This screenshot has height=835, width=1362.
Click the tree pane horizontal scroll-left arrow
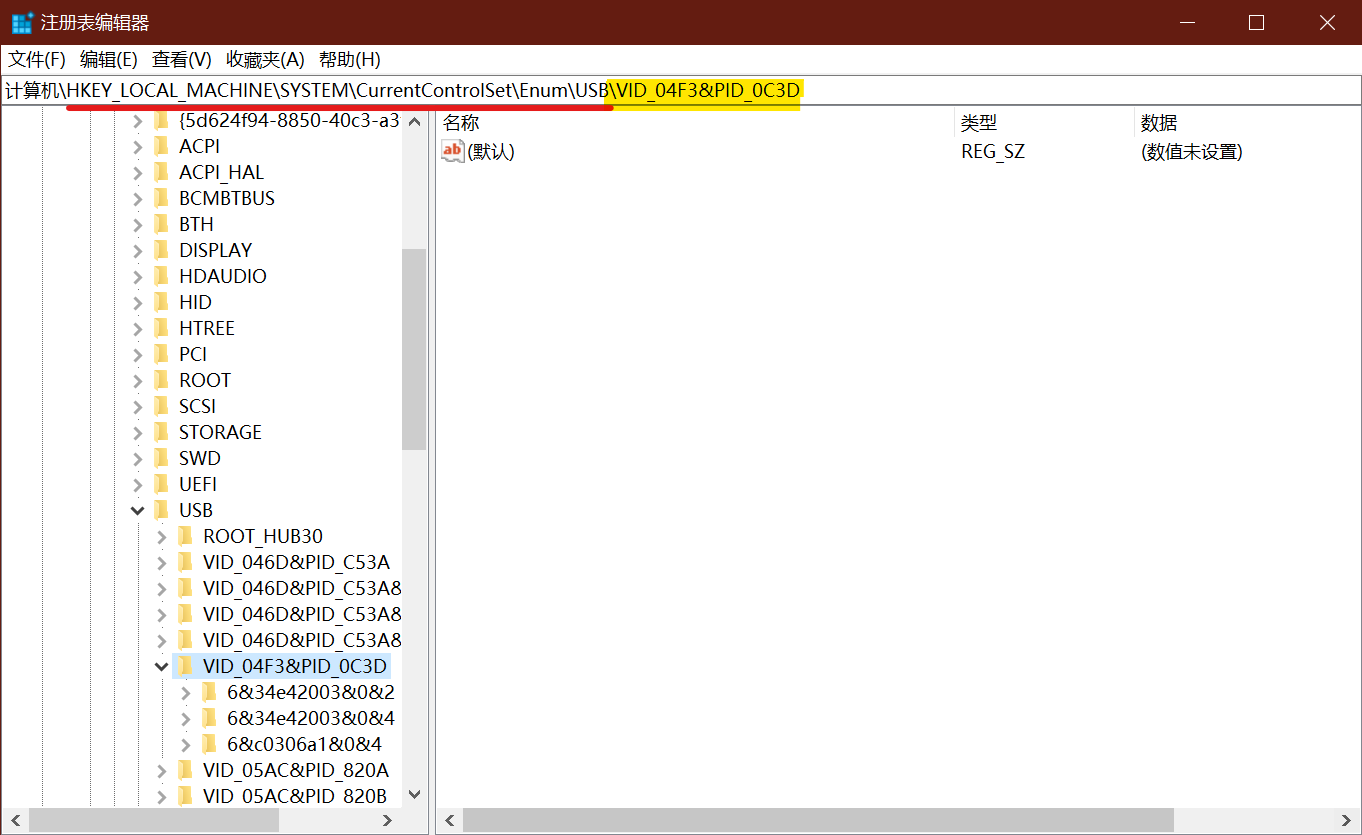coord(16,820)
